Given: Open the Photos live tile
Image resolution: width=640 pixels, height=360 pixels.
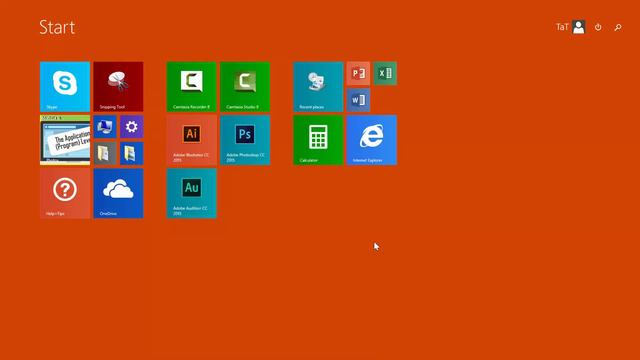Looking at the screenshot, I should [65, 140].
